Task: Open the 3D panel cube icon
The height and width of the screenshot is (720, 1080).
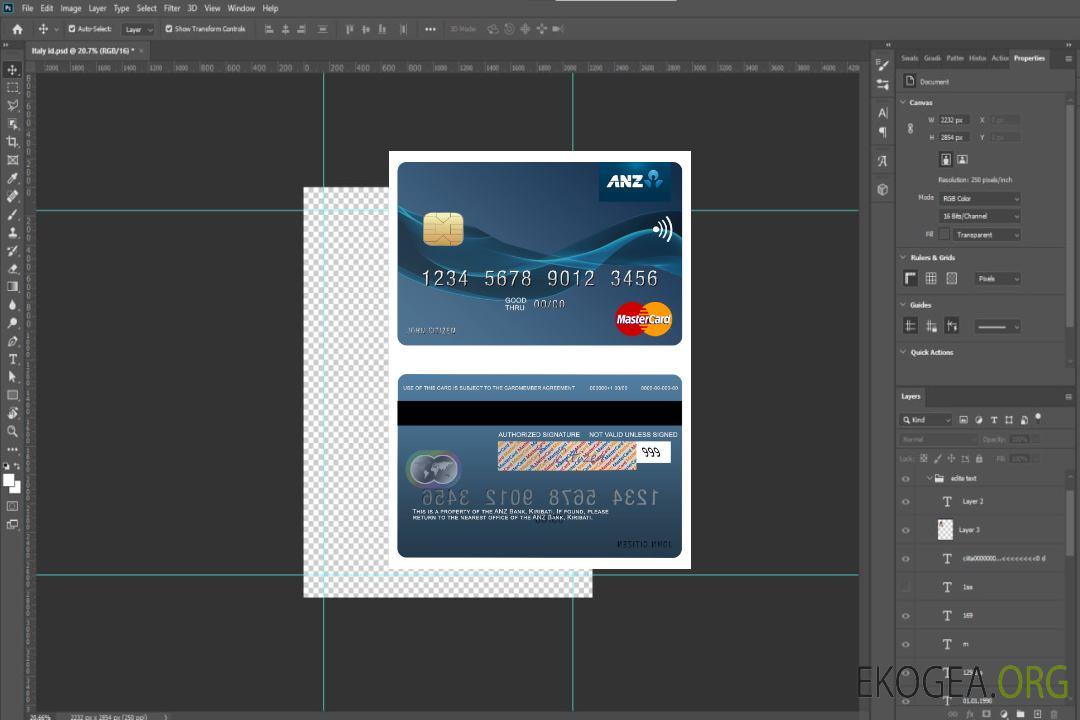Action: click(883, 189)
